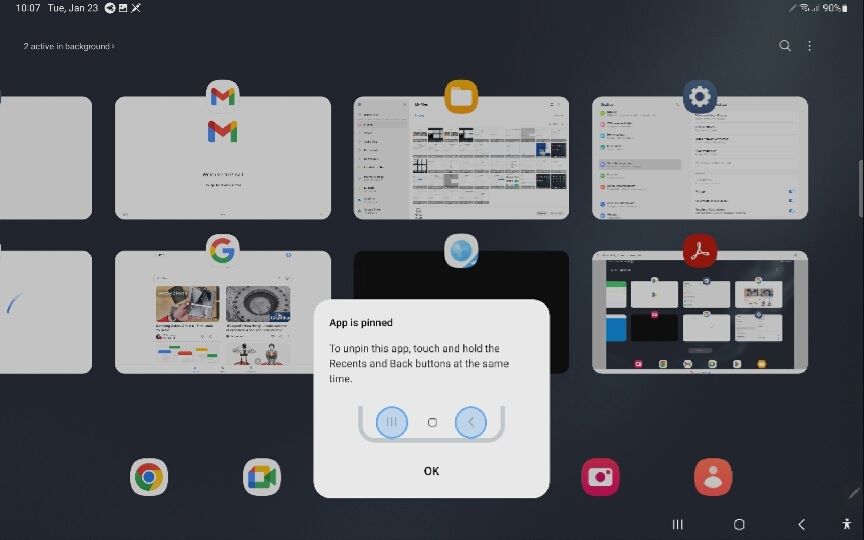Launch the Camera app from the dock
This screenshot has height=540, width=864.
click(x=600, y=477)
